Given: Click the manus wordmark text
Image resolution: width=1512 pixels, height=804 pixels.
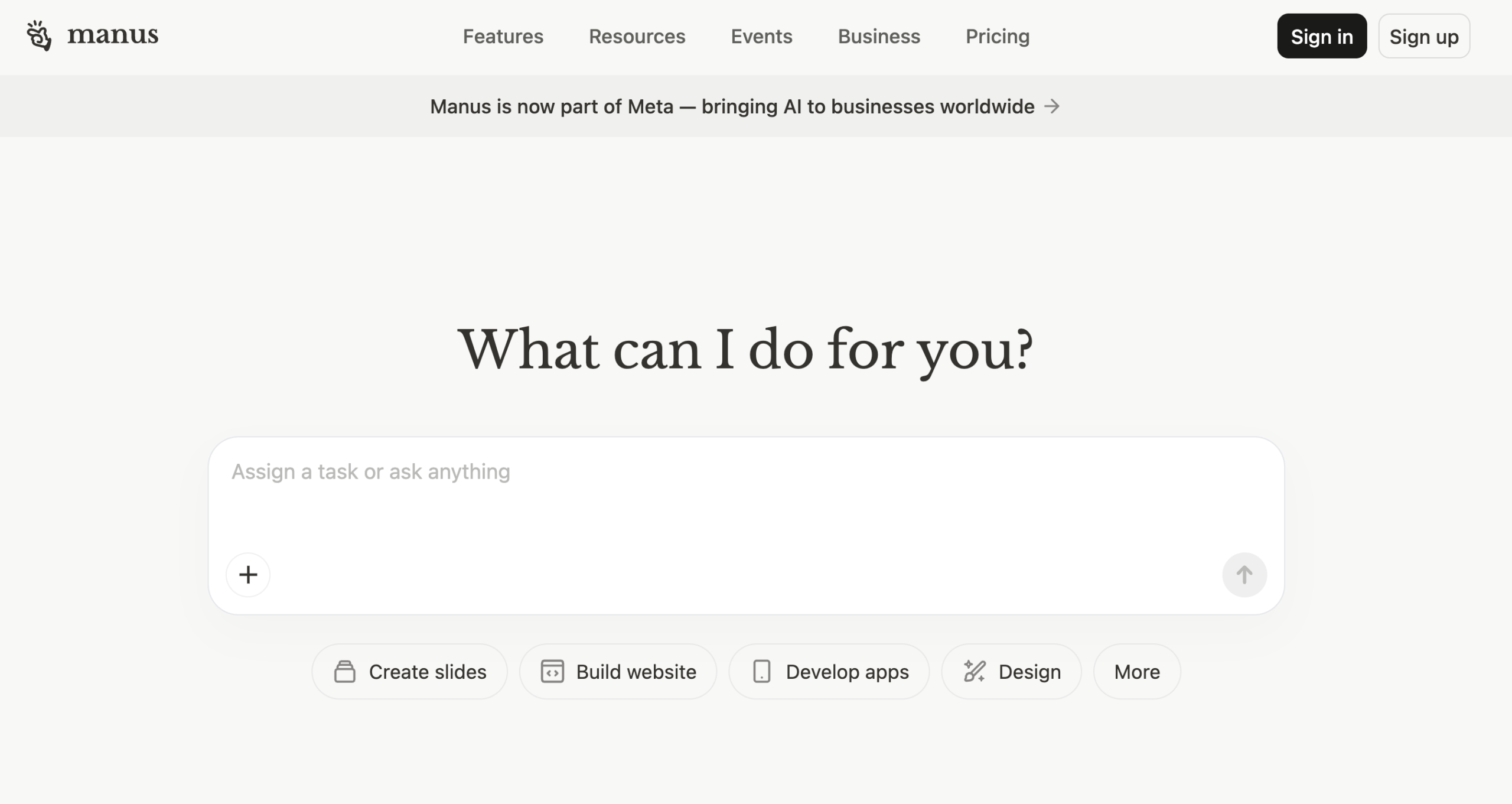Looking at the screenshot, I should 113,35.
